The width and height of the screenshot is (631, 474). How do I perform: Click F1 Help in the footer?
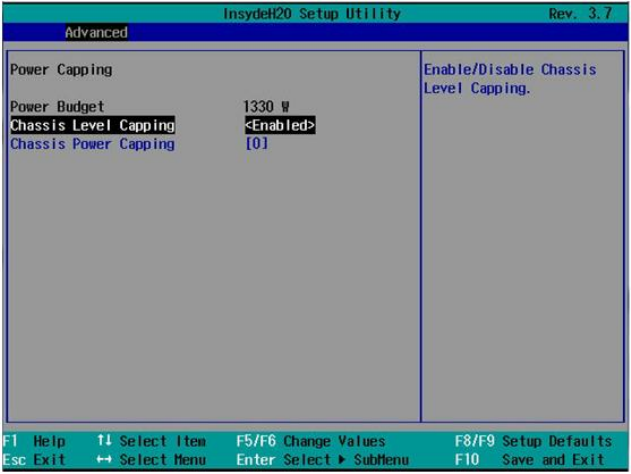click(x=34, y=441)
